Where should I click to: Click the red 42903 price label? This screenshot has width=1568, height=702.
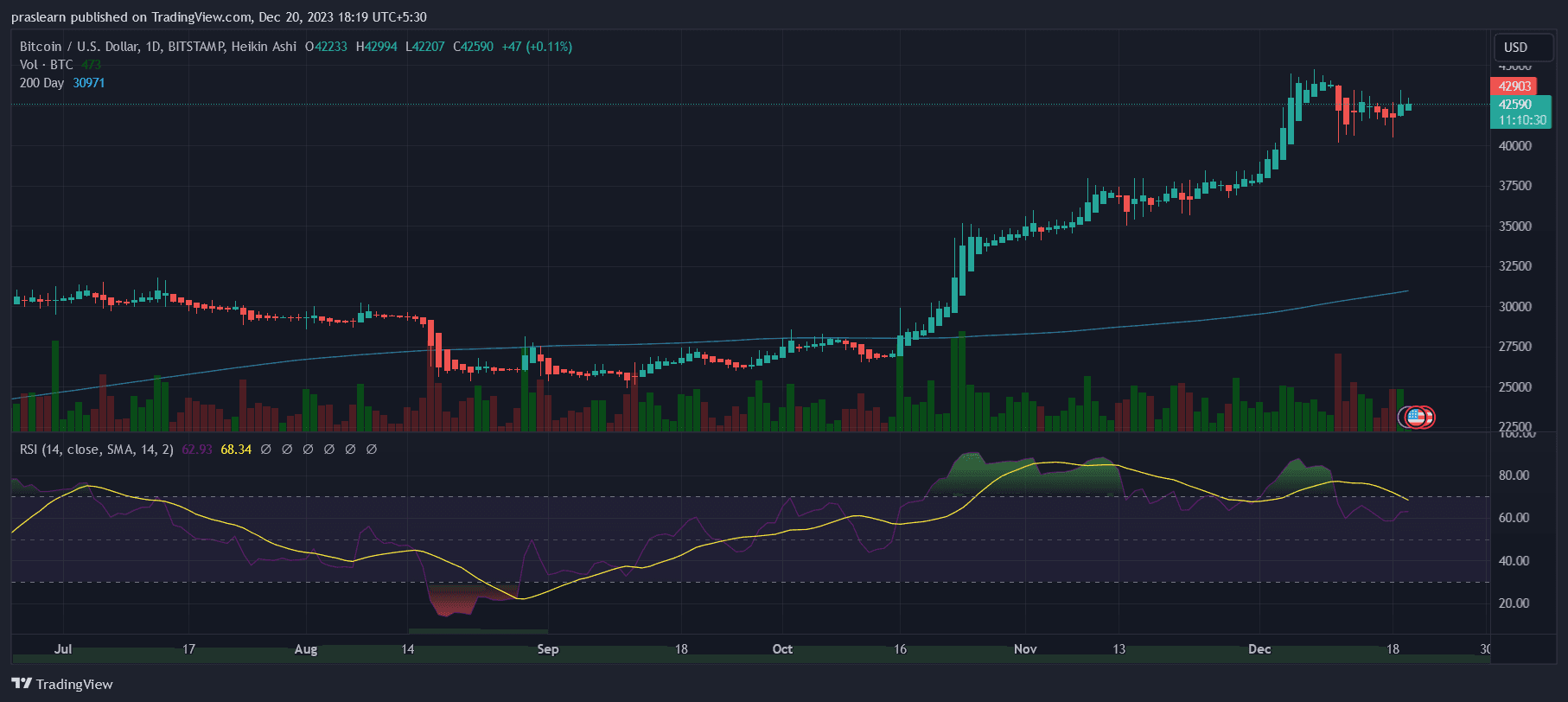click(x=1514, y=86)
